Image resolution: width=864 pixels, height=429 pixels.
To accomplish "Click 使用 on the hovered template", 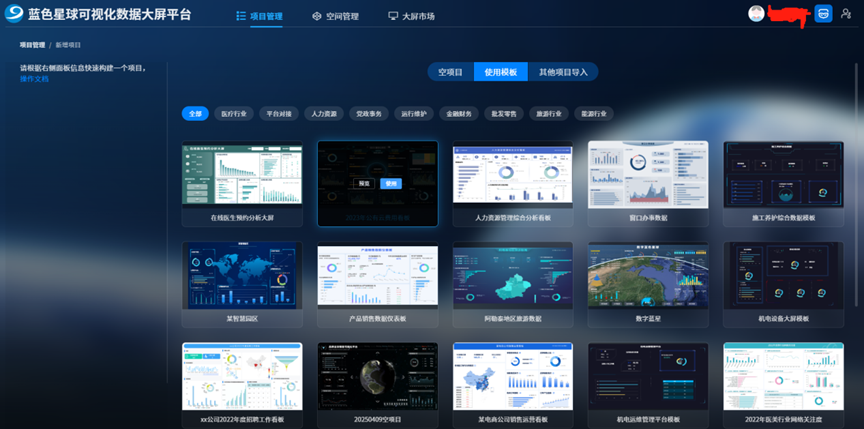I will [x=391, y=183].
